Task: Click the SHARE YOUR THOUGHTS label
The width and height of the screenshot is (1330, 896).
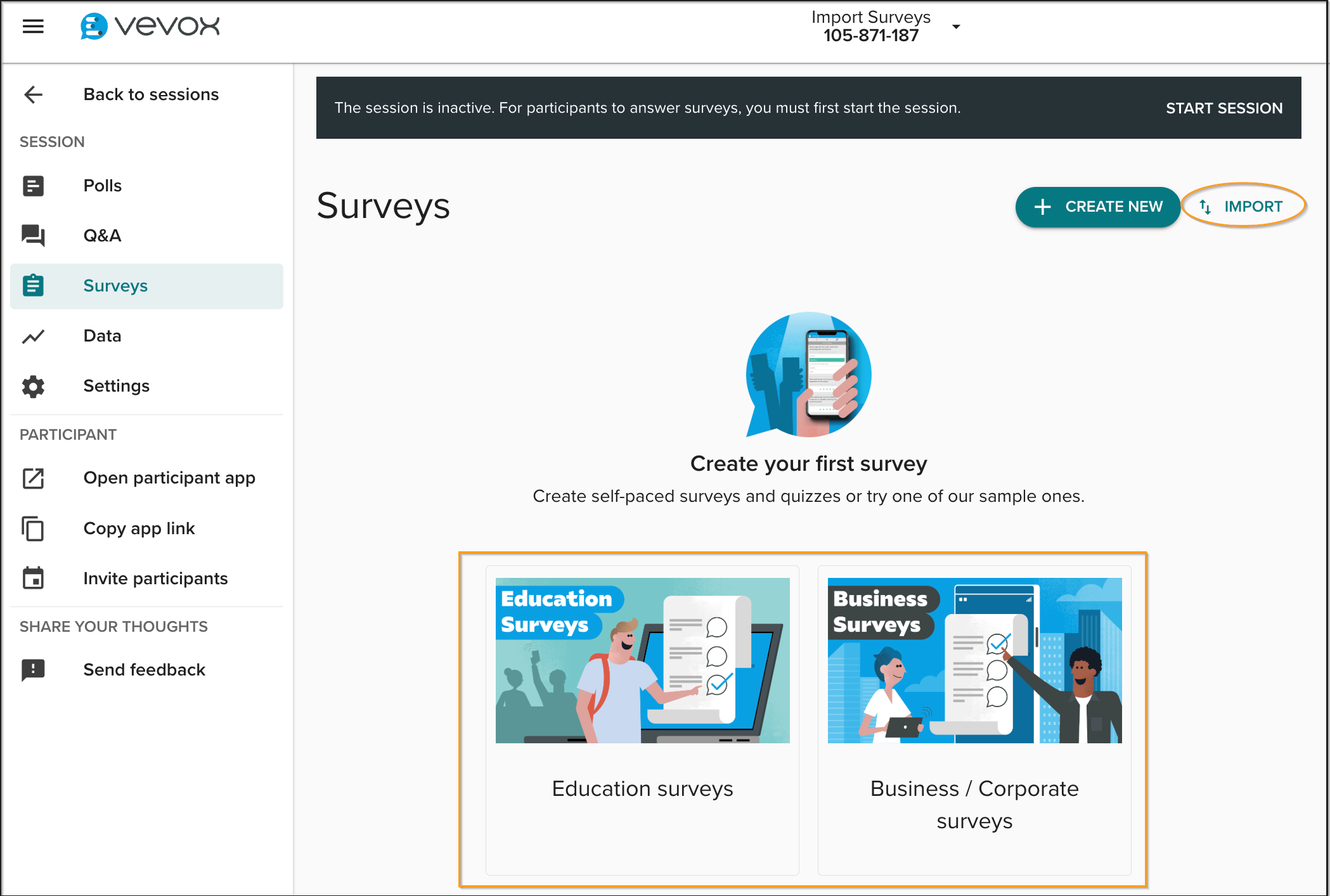Action: 113,627
